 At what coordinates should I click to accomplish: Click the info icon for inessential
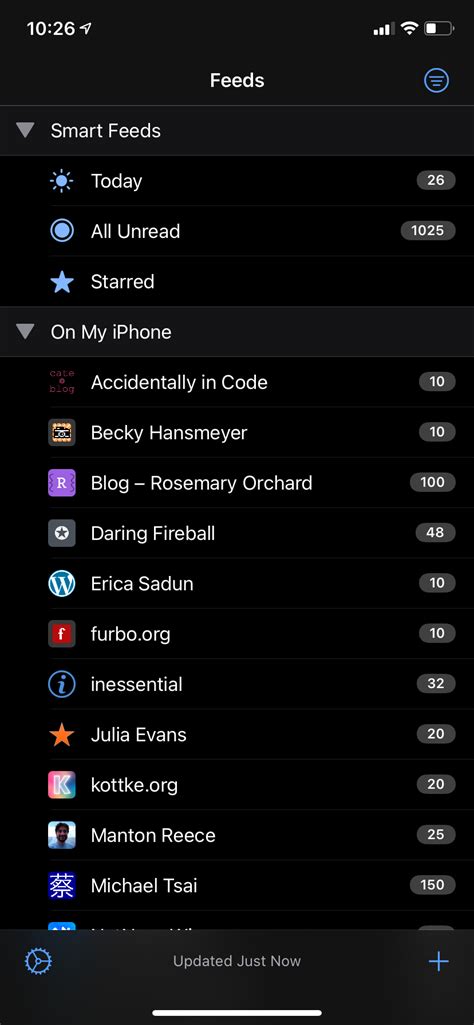pyautogui.click(x=61, y=684)
